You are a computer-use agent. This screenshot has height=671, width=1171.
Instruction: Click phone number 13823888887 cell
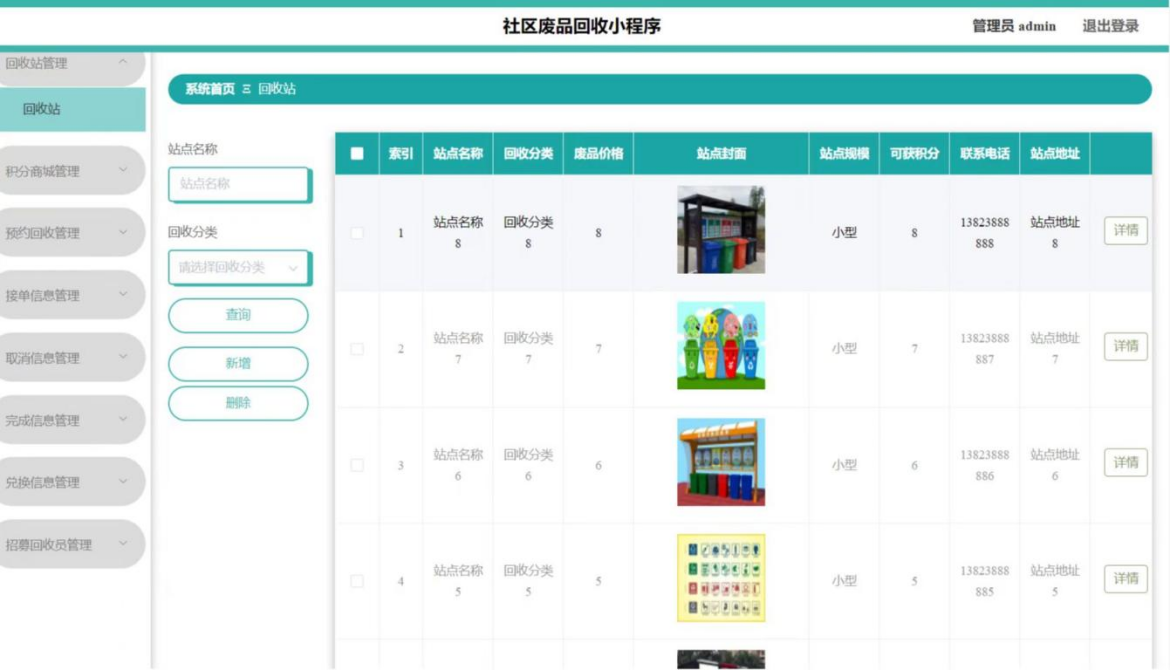tap(984, 349)
